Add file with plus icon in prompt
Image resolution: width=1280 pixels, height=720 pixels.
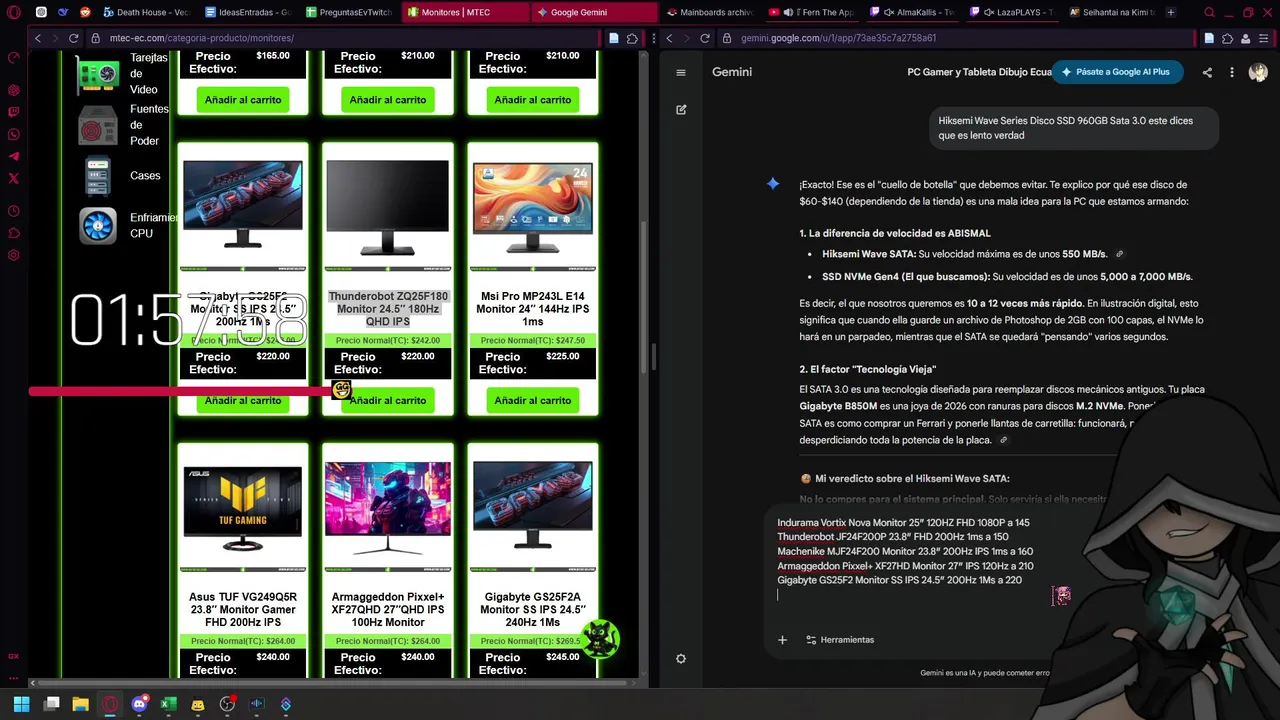pyautogui.click(x=782, y=640)
